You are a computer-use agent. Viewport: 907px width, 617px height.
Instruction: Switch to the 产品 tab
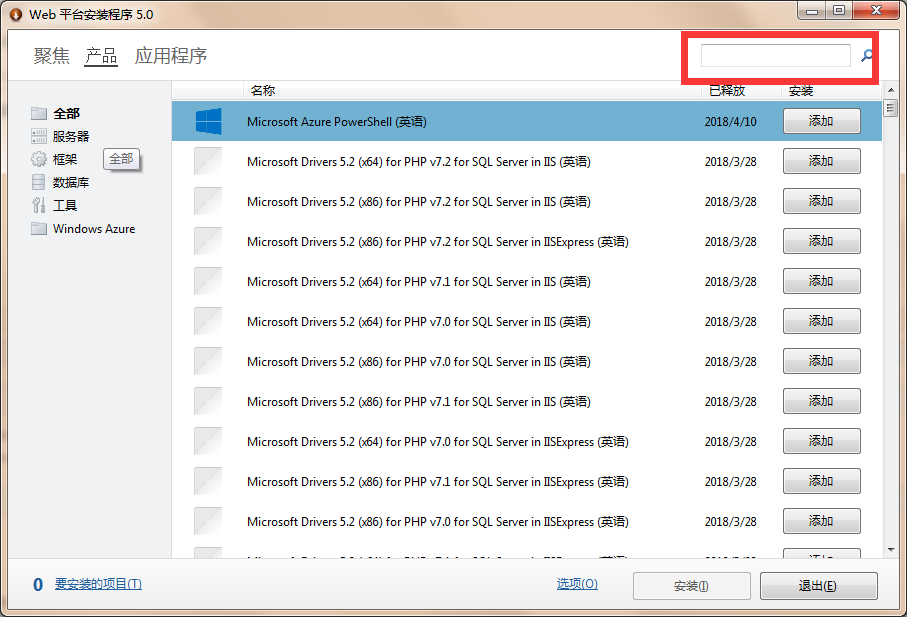tap(101, 56)
